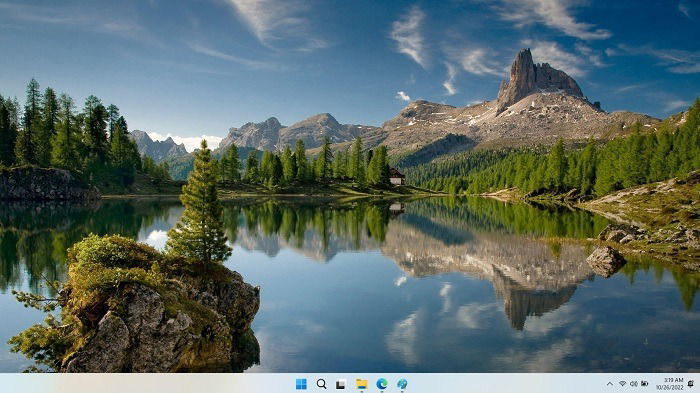Click empty taskbar space left of the Start button
Viewport: 700px width, 393px height.
pyautogui.click(x=147, y=383)
